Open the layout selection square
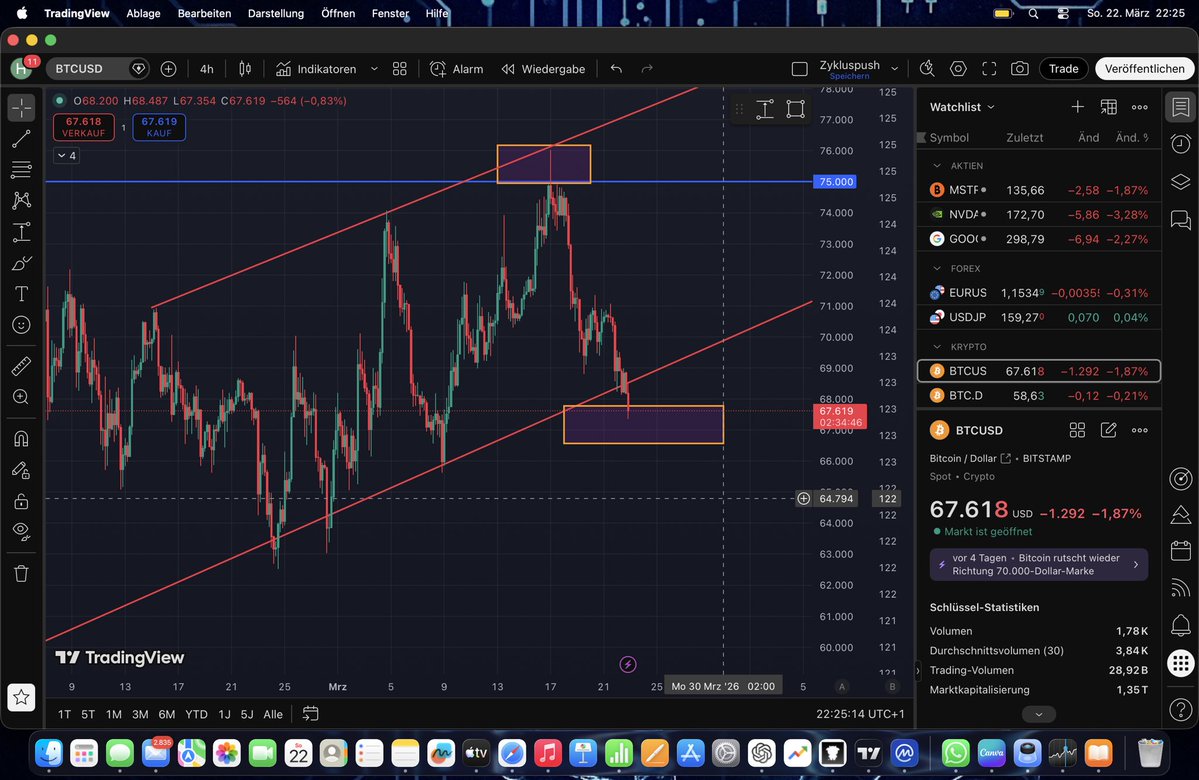1199x780 pixels. tap(799, 69)
